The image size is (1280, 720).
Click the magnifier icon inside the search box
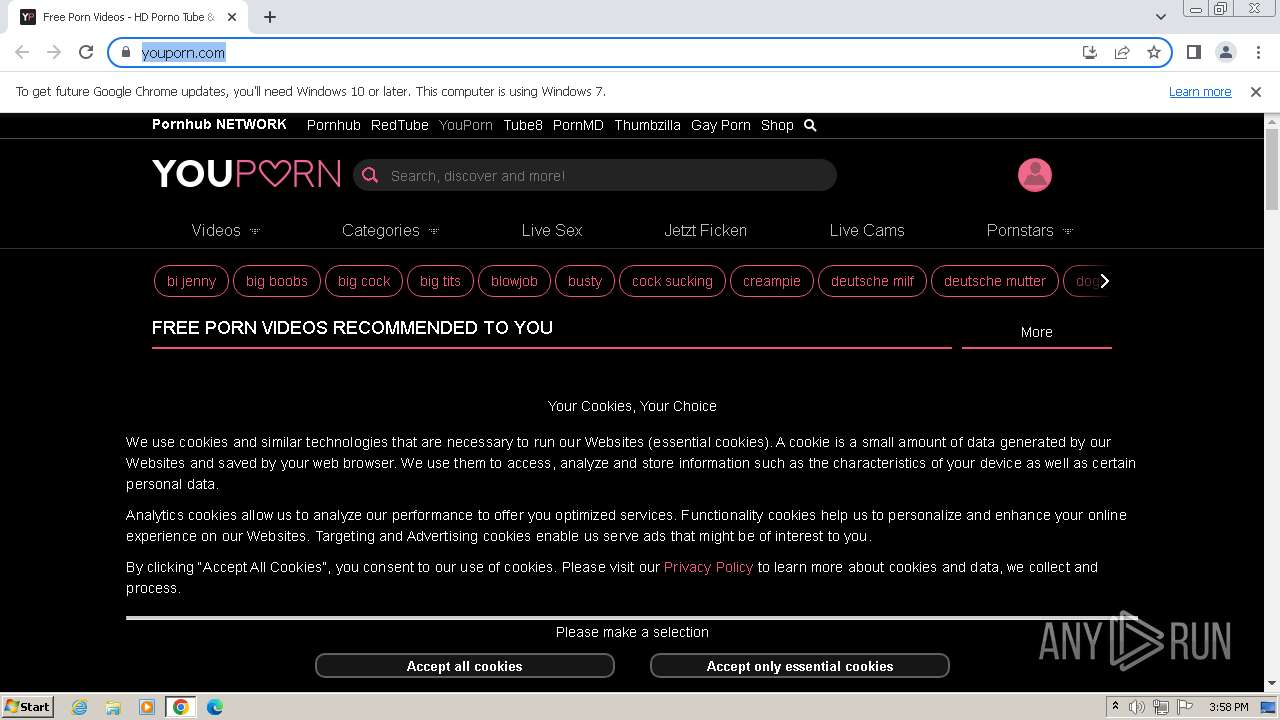(x=370, y=175)
